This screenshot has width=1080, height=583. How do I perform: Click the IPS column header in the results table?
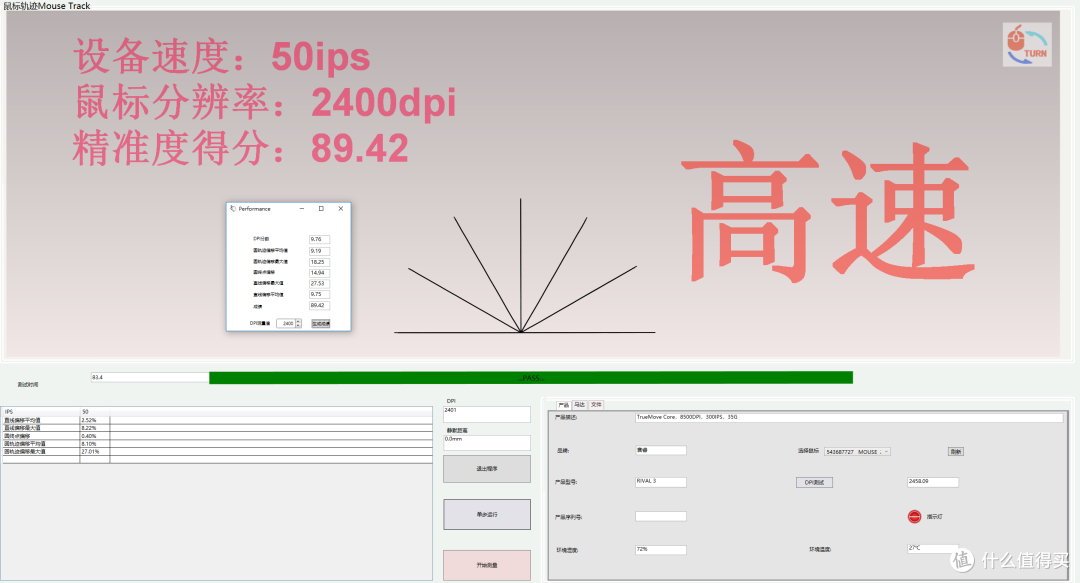point(41,411)
